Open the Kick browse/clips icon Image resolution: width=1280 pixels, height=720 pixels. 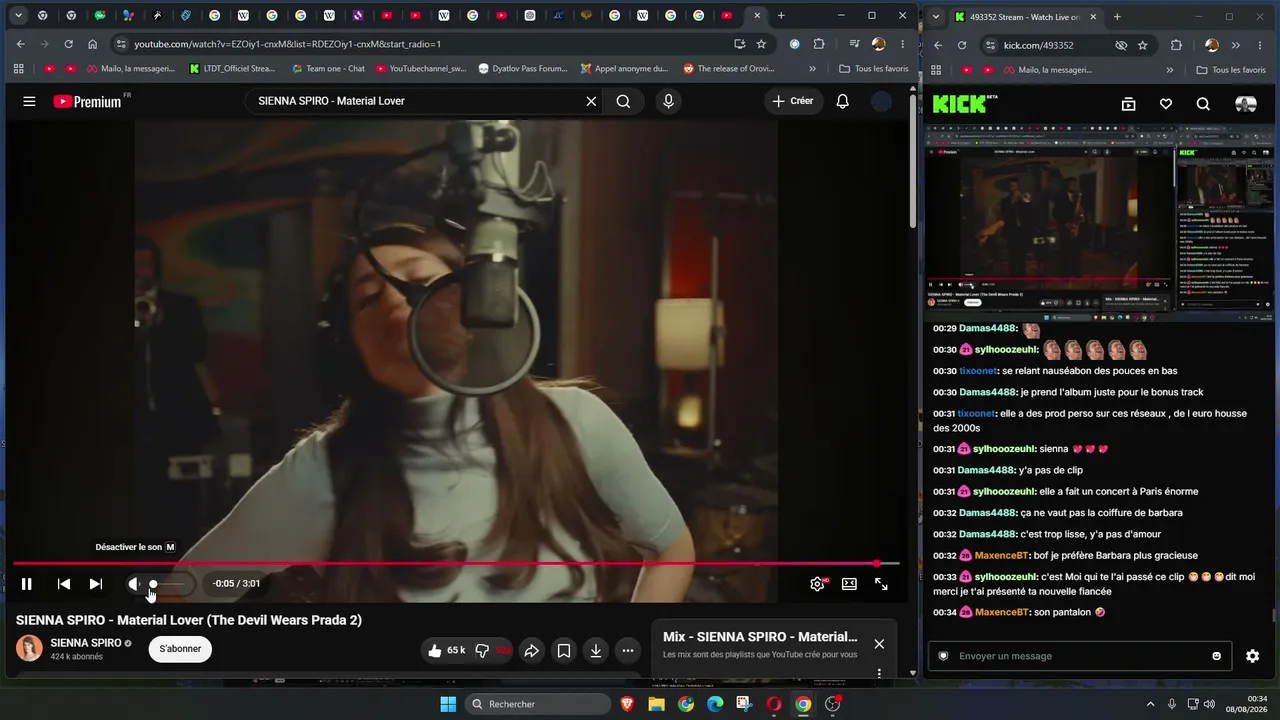[x=1128, y=104]
